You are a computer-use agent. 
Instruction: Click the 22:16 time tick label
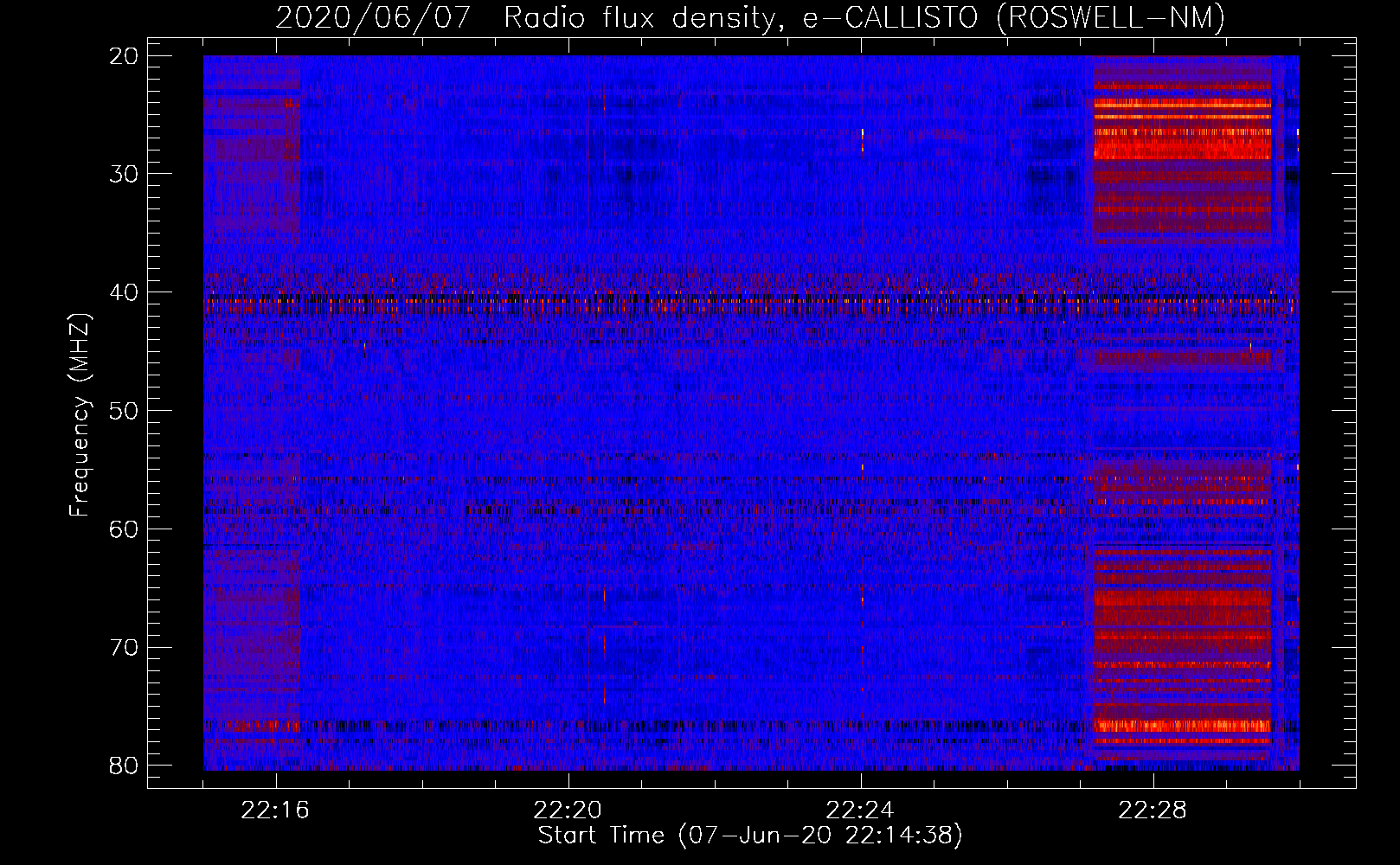point(275,811)
